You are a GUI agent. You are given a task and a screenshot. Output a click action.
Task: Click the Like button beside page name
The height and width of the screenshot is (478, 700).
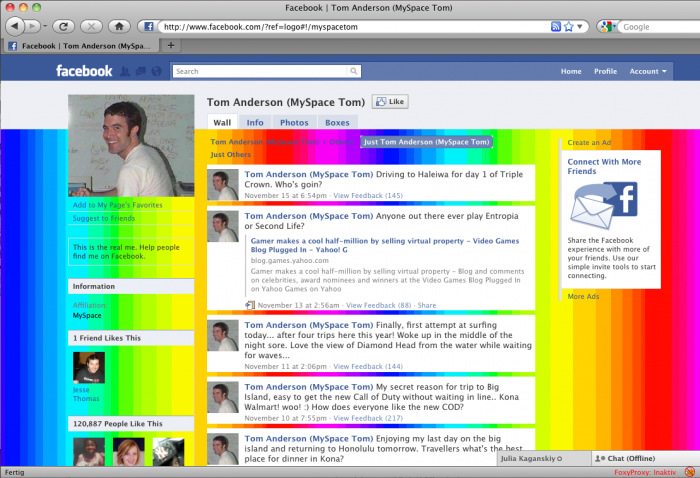pyautogui.click(x=390, y=102)
